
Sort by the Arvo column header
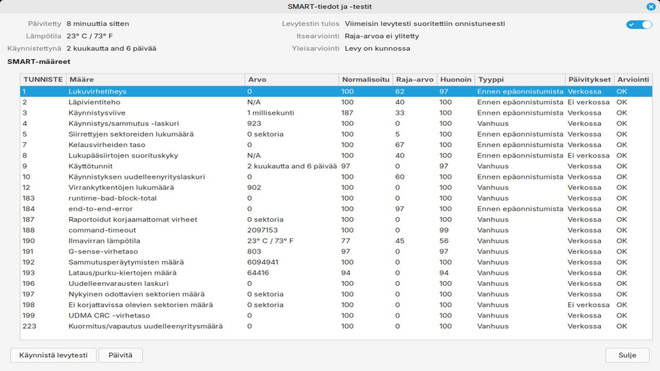pyautogui.click(x=292, y=79)
